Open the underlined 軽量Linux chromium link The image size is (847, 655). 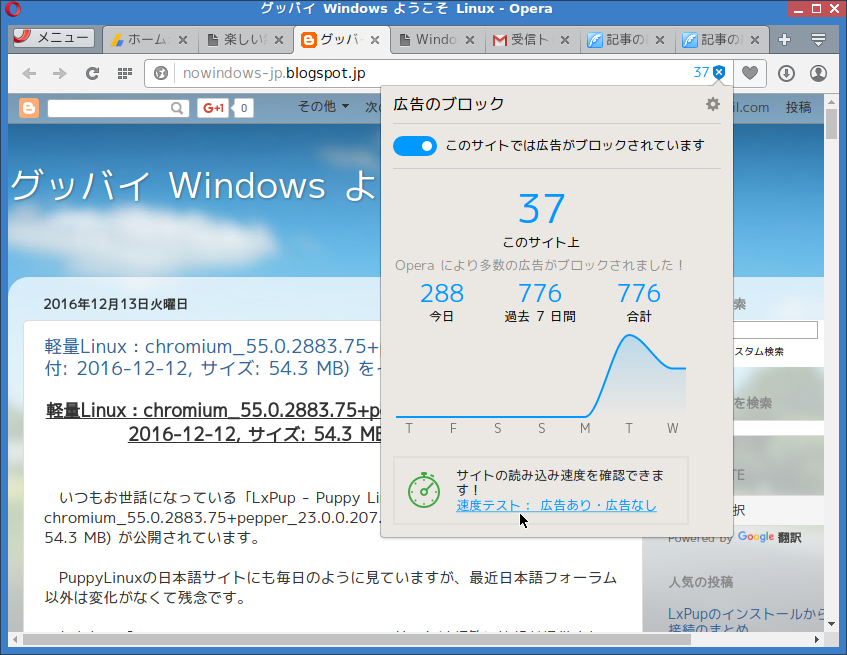coord(213,422)
